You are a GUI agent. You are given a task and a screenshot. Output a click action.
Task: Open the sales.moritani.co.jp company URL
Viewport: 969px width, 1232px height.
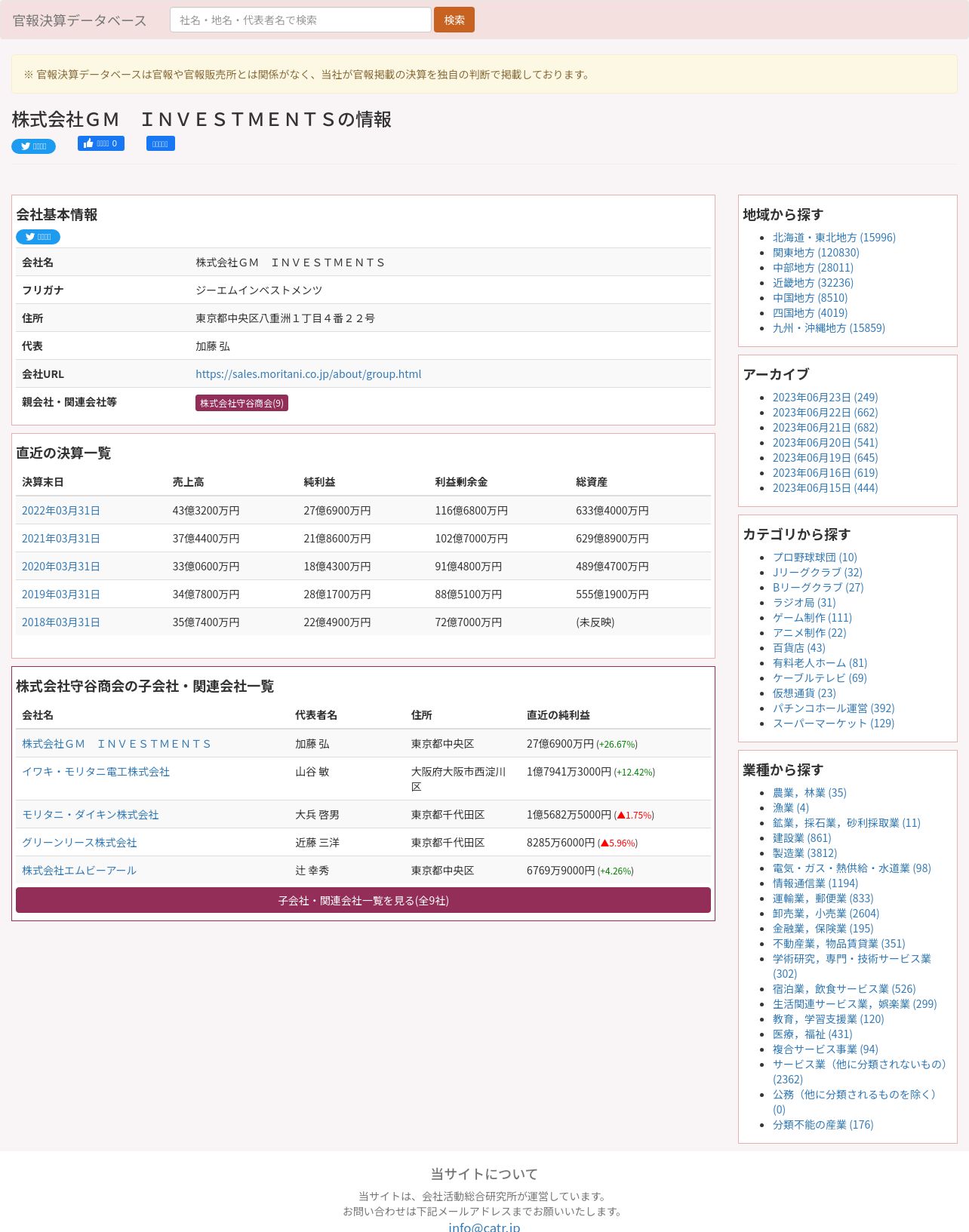point(308,374)
